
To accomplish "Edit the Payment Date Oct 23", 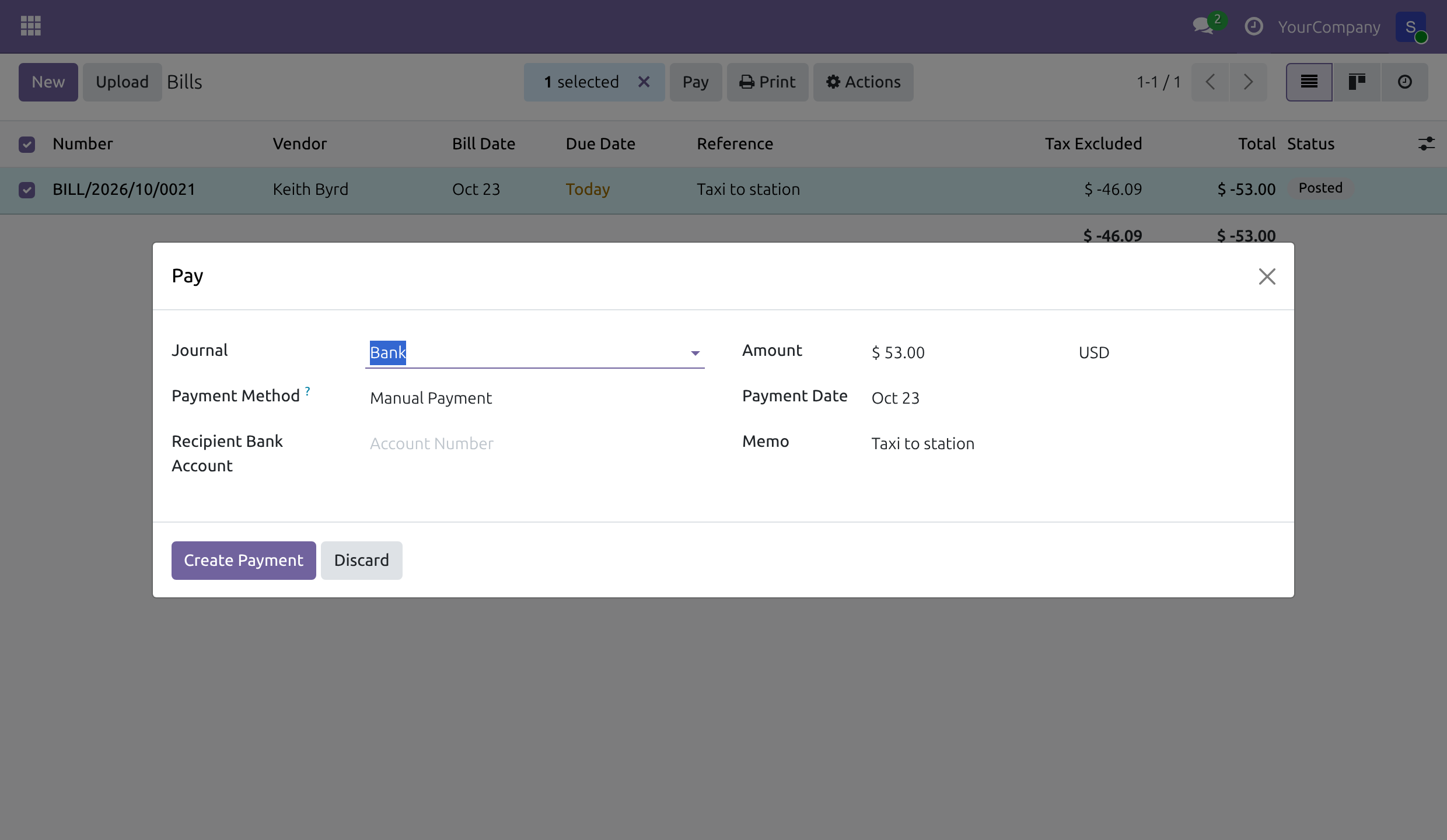I will click(x=1071, y=398).
